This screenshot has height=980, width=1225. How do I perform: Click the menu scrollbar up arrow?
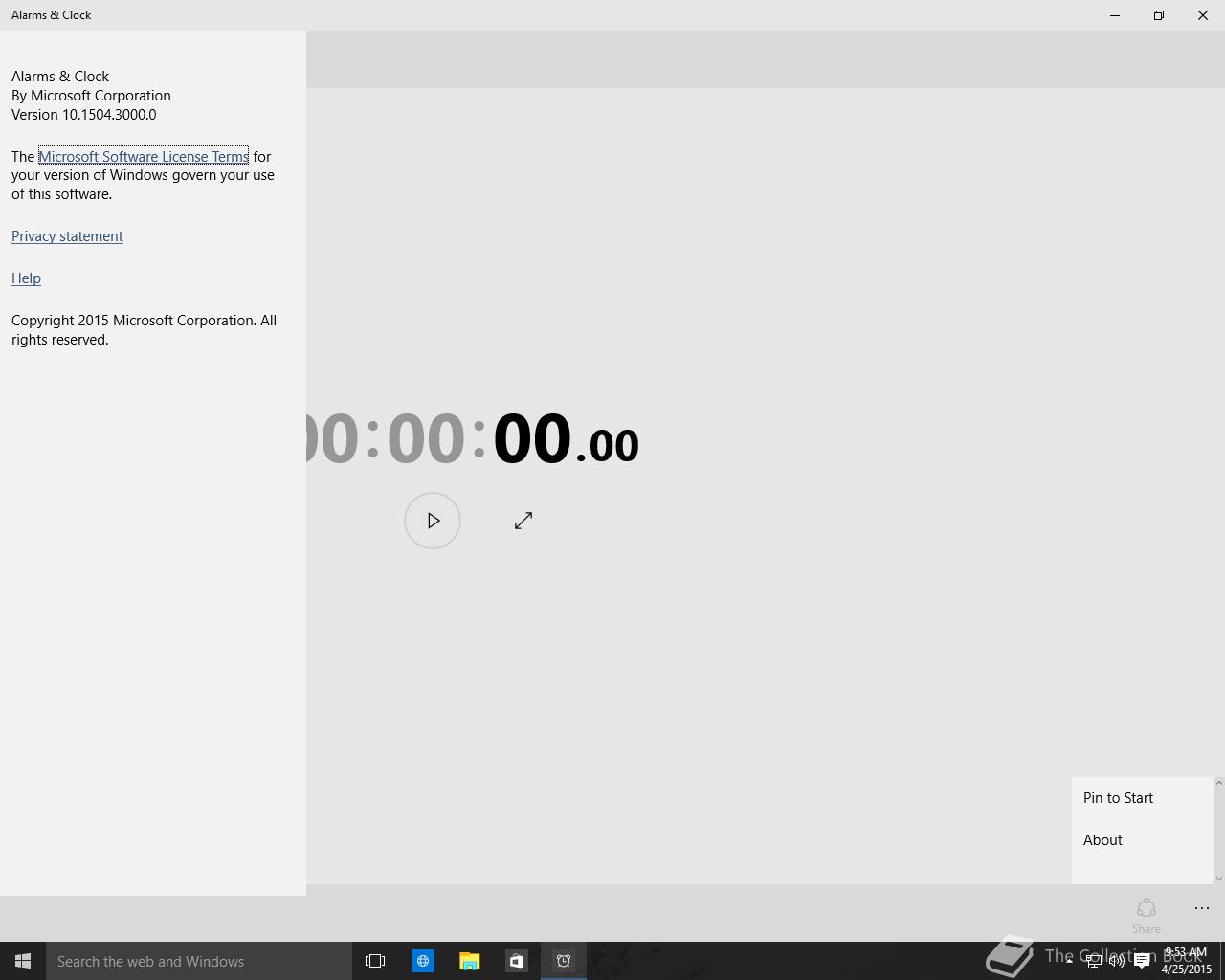[x=1218, y=783]
